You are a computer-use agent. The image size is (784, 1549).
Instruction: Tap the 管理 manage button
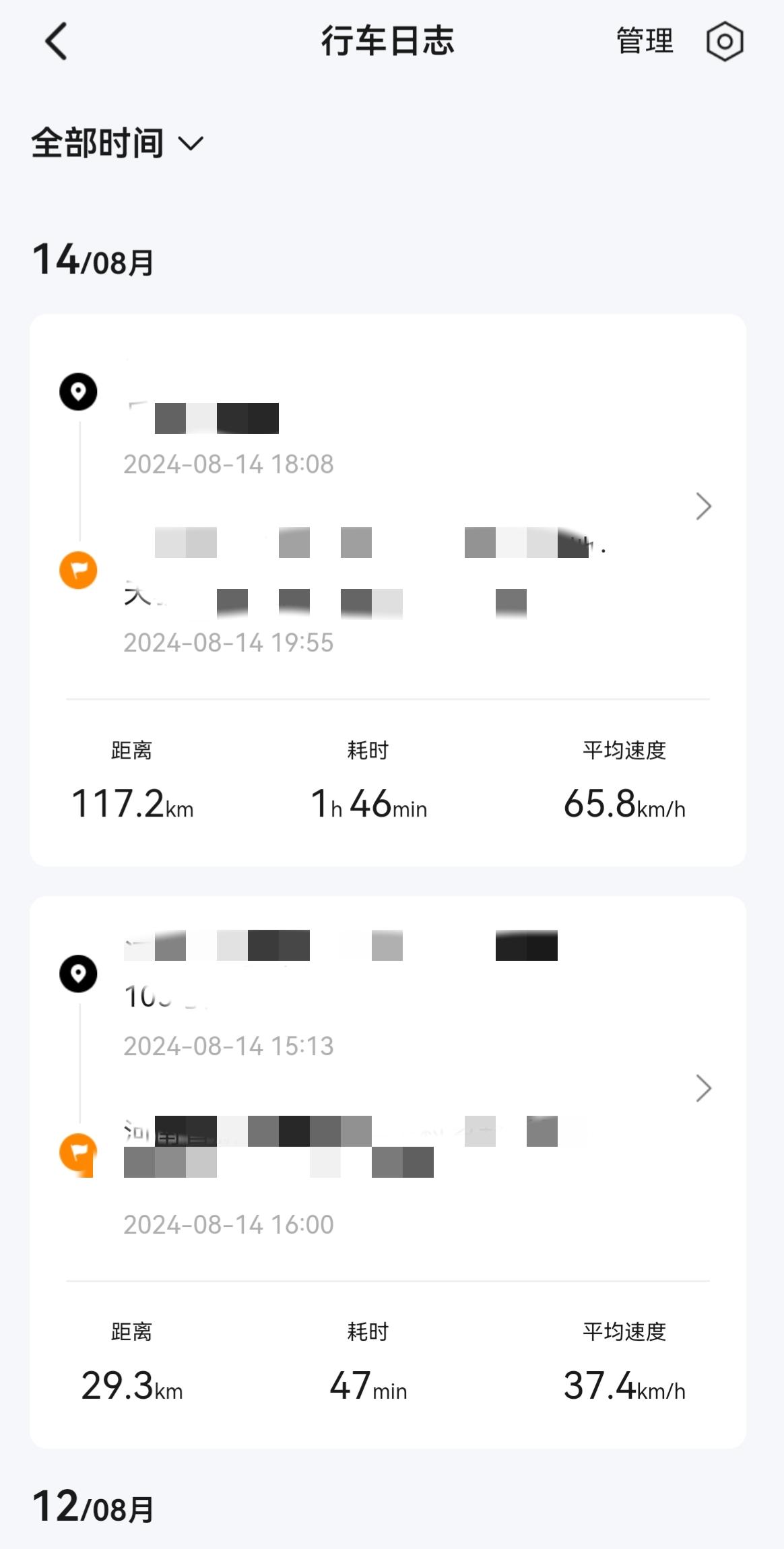click(645, 41)
